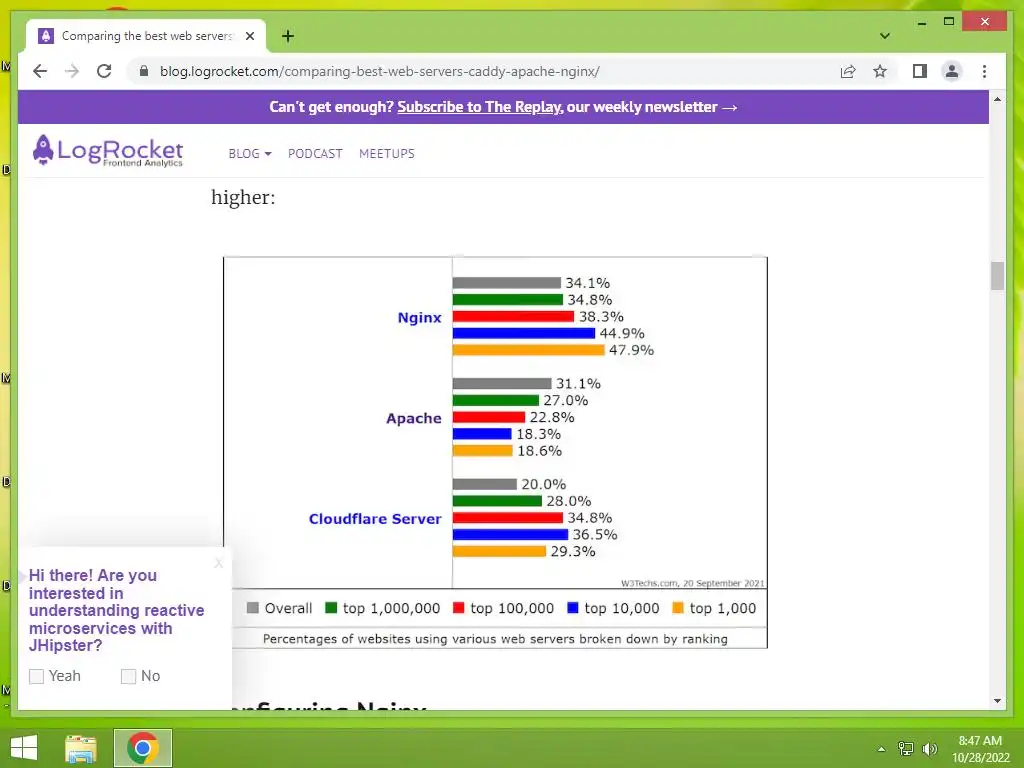Click the green top 1,000,000 legend swatch

tap(331, 608)
